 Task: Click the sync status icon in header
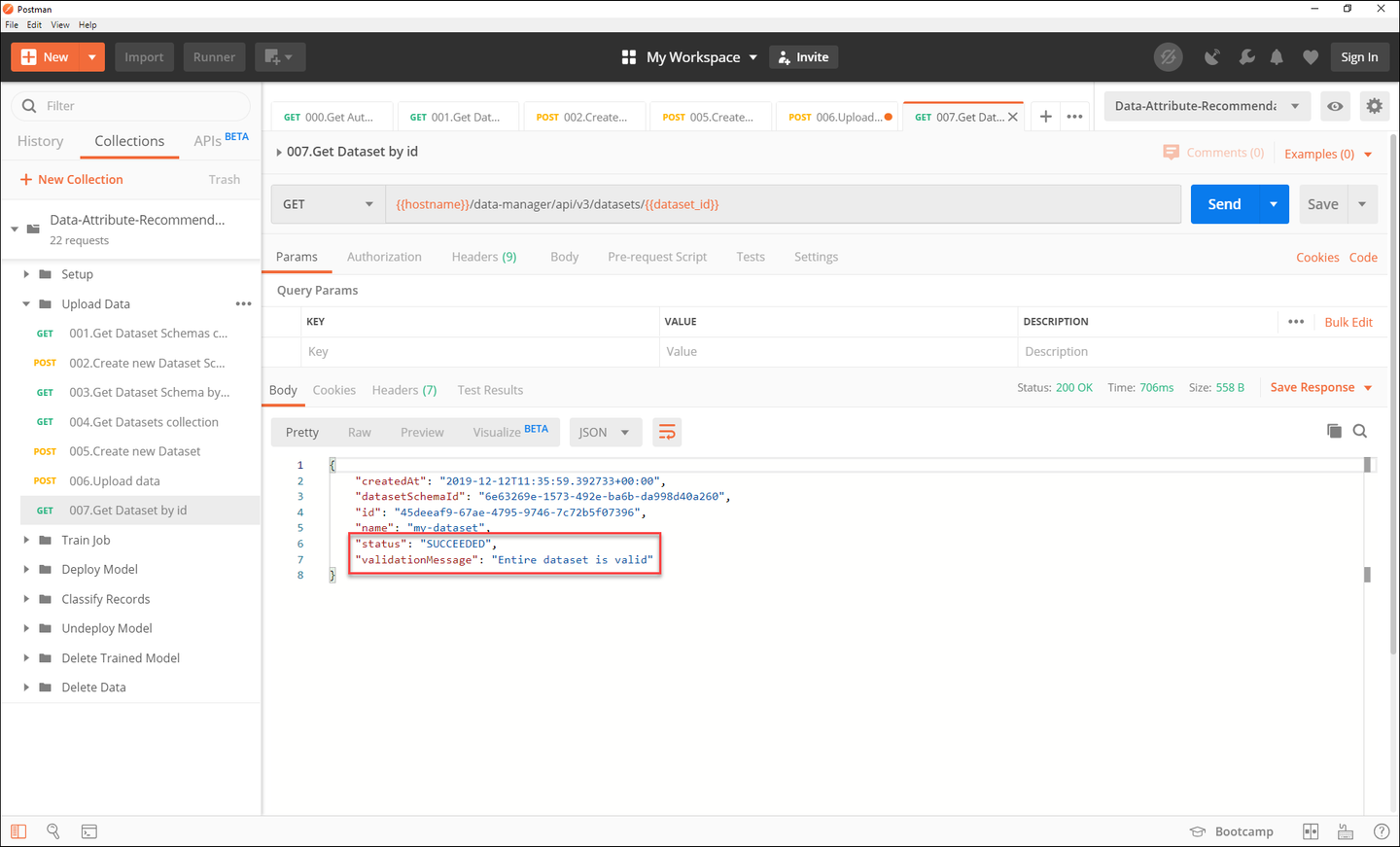(x=1168, y=57)
